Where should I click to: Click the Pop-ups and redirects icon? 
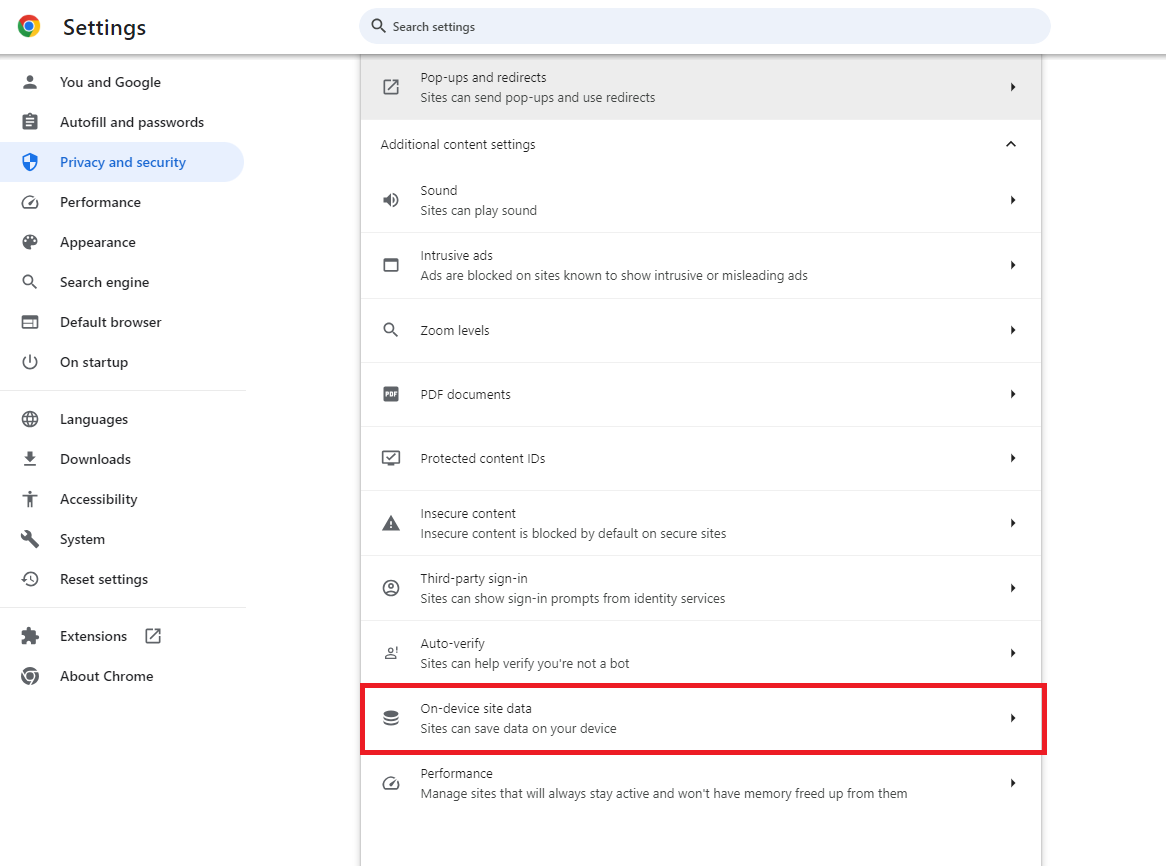[x=391, y=87]
